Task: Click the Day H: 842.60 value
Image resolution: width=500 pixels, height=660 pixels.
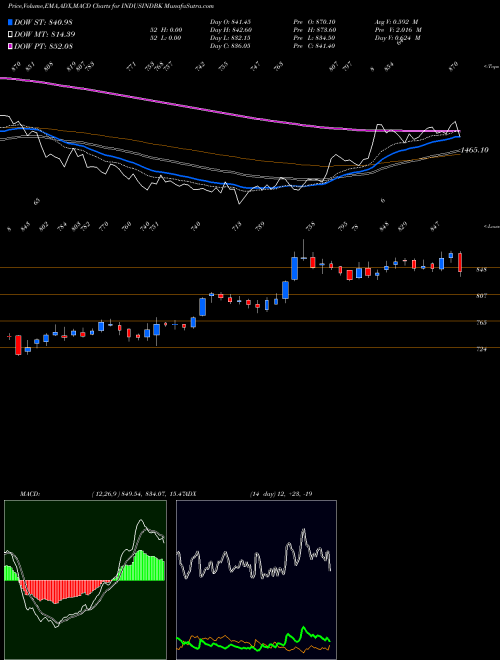Action: click(231, 30)
